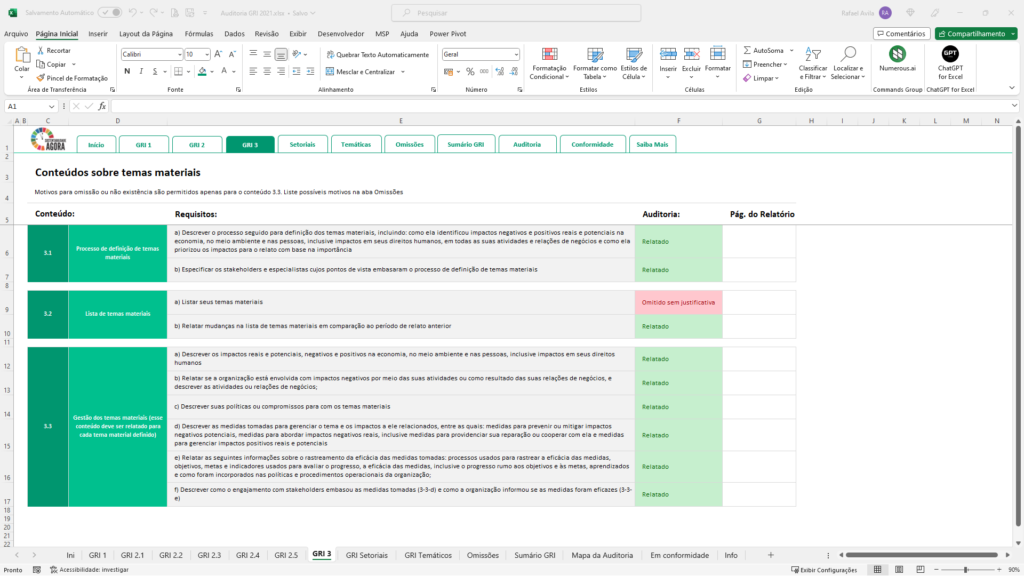Expand the Name Box dropdown
1024x576 pixels.
(51, 106)
